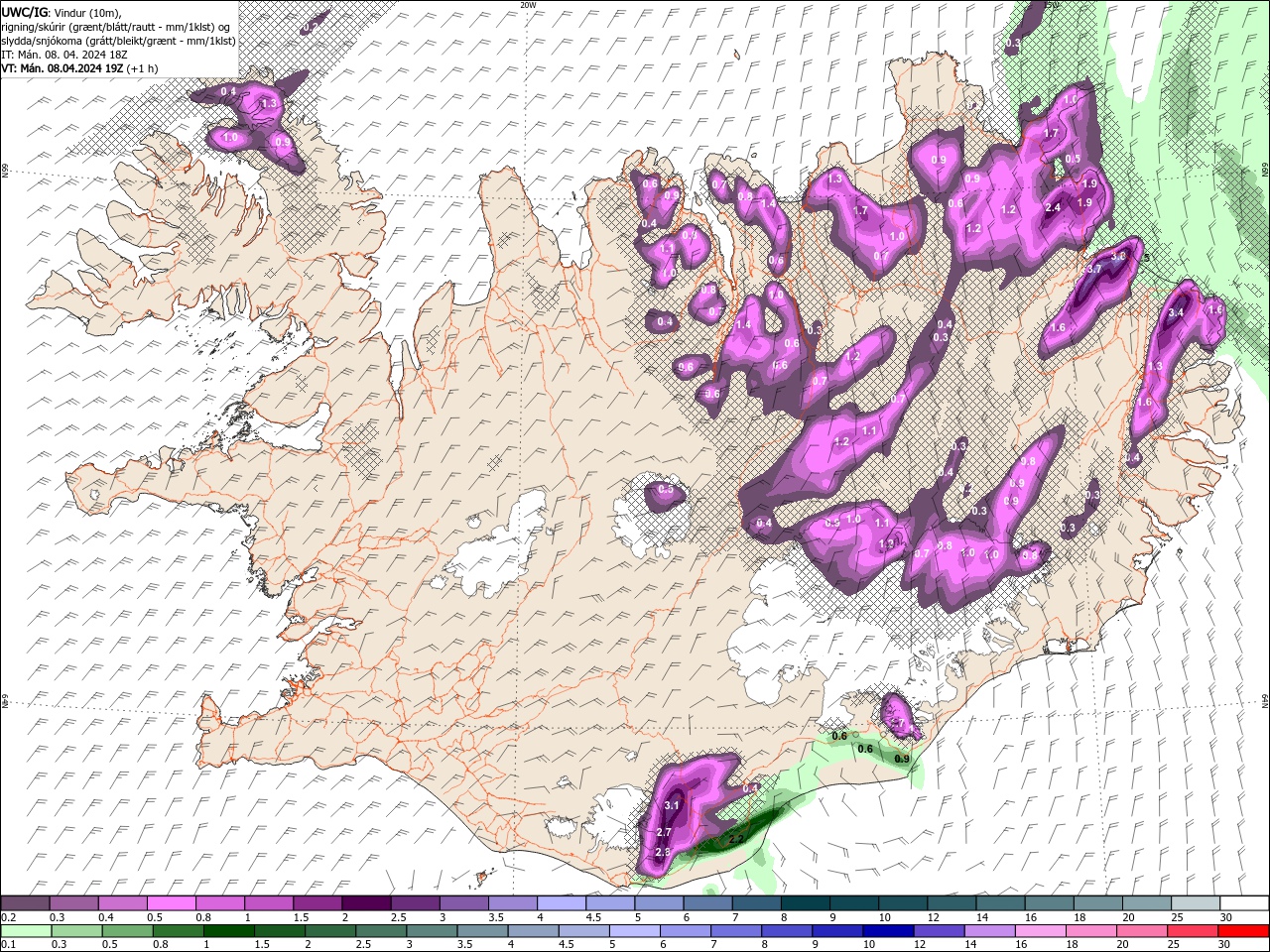
Task: Click the pale green 0.1 swatch in rain legend
Action: [27, 931]
